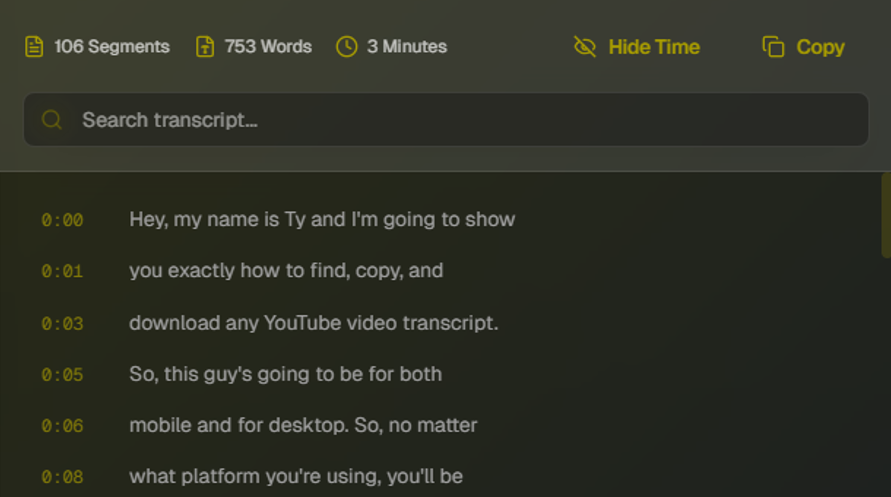Click the 106 Segments label
The width and height of the screenshot is (891, 497).
tap(112, 47)
